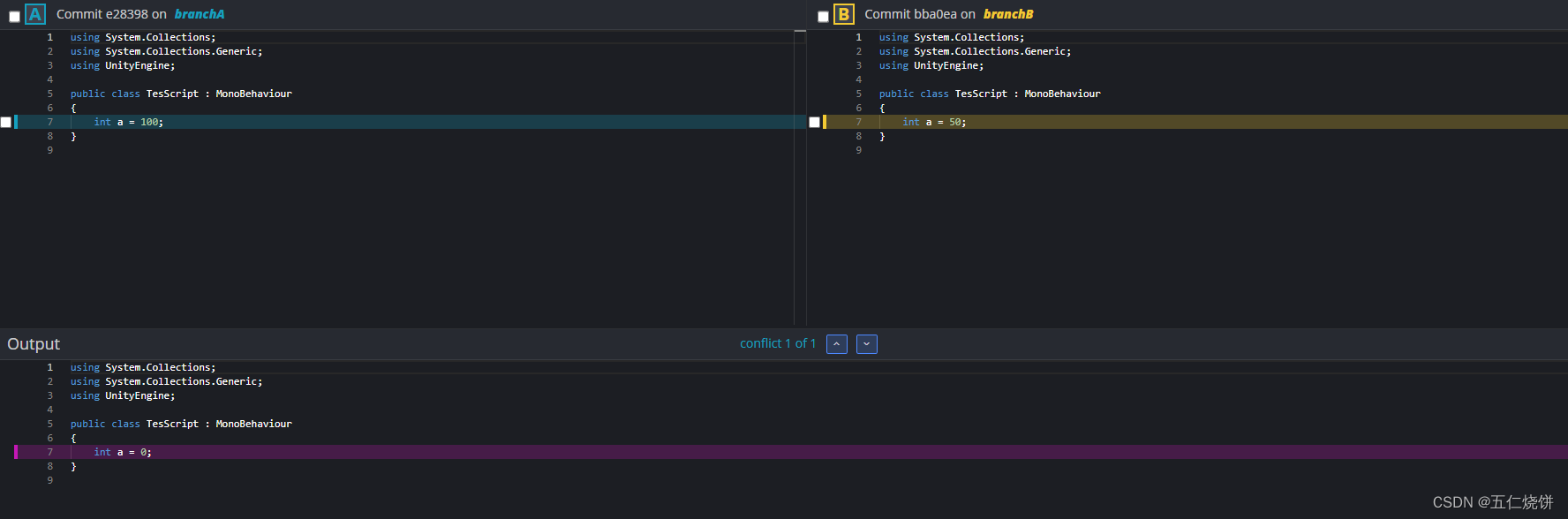Tick the line 7 checkbox for 'int a = 100;' in pane A
This screenshot has height=519, width=1568.
pyautogui.click(x=5, y=122)
